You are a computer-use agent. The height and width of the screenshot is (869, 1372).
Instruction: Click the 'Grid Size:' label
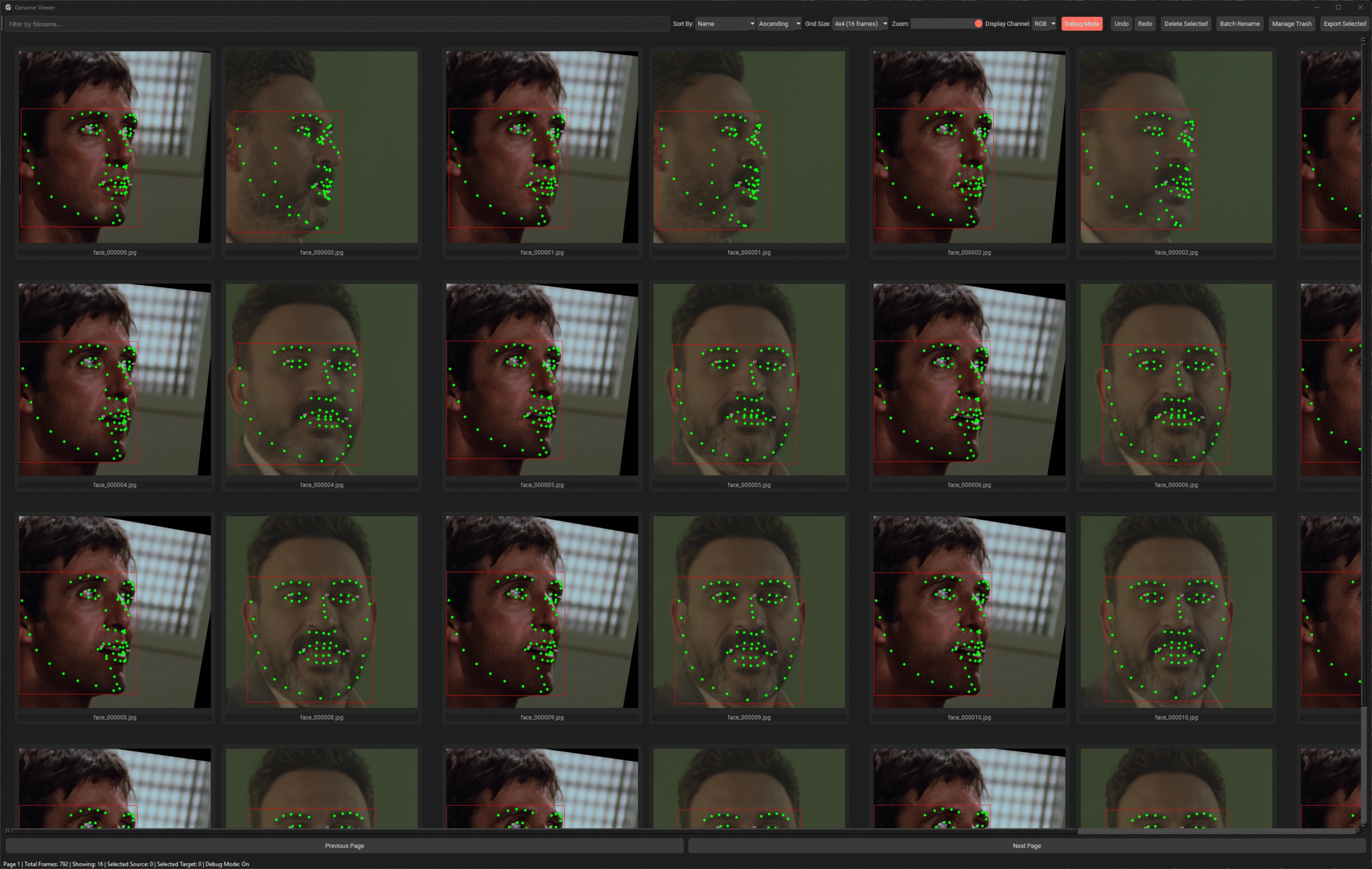coord(817,24)
